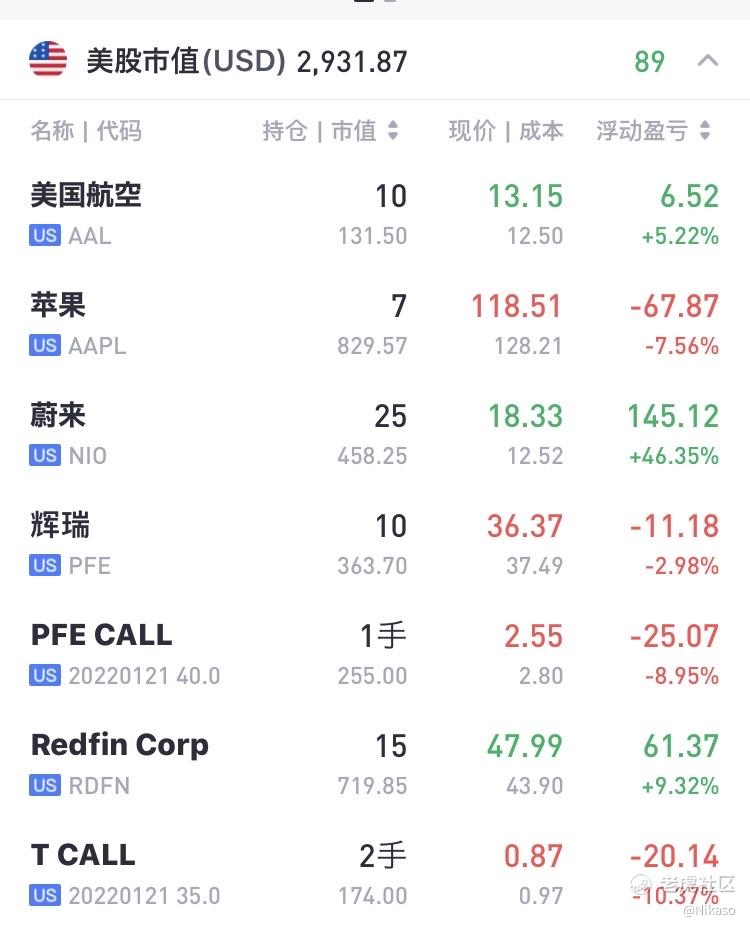This screenshot has height=928, width=750.
Task: Tap the US badge beside AAPL
Action: point(45,346)
